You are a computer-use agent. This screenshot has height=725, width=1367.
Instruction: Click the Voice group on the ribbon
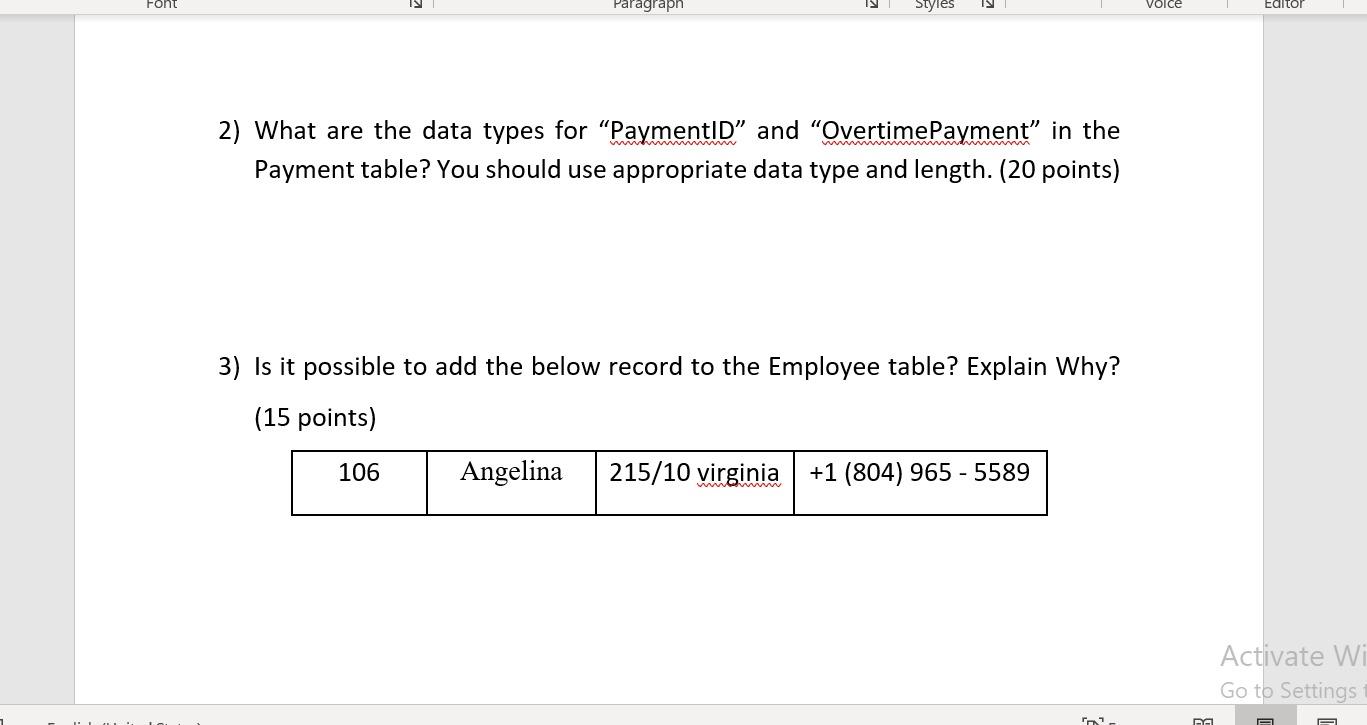click(1163, 6)
